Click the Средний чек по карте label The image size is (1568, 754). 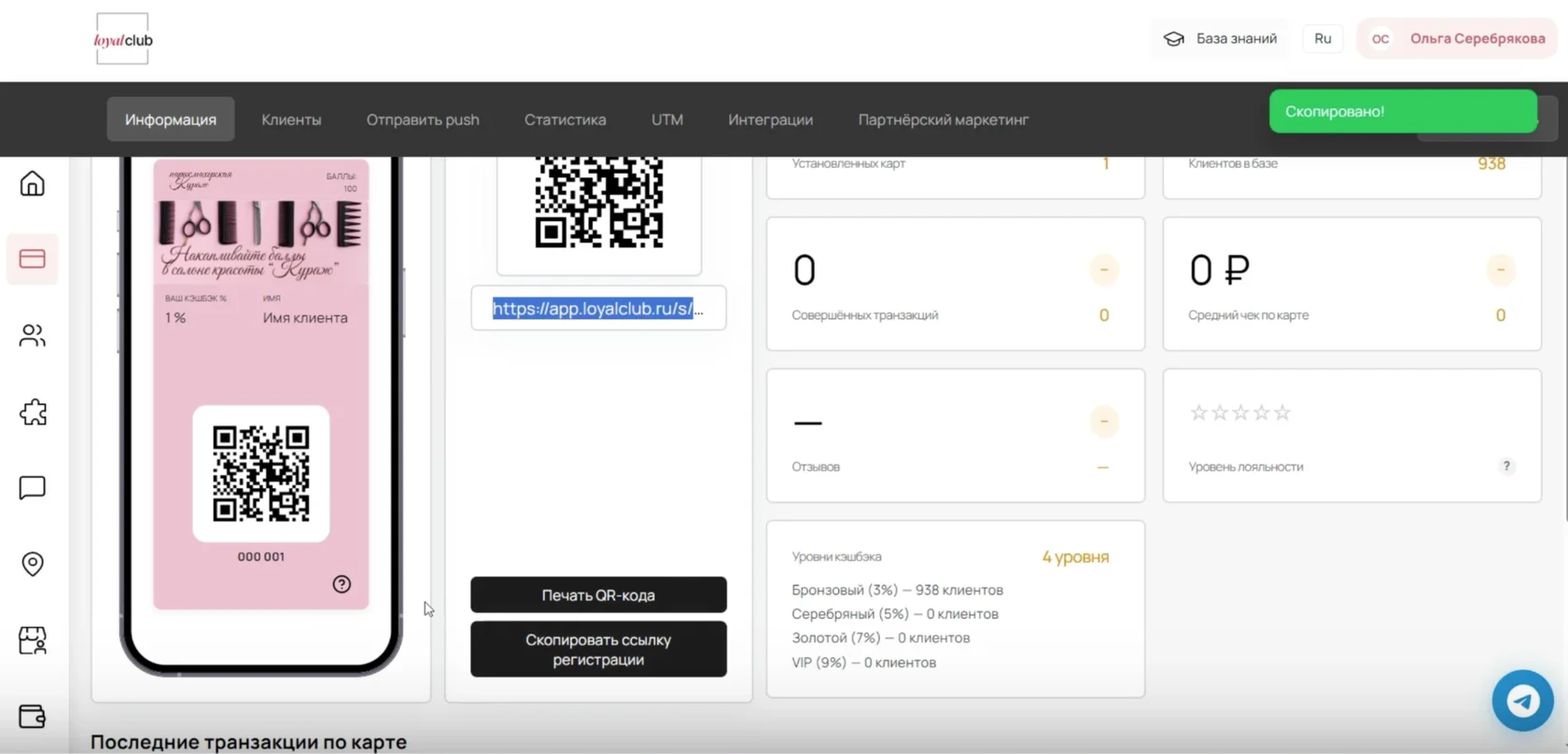(x=1248, y=315)
